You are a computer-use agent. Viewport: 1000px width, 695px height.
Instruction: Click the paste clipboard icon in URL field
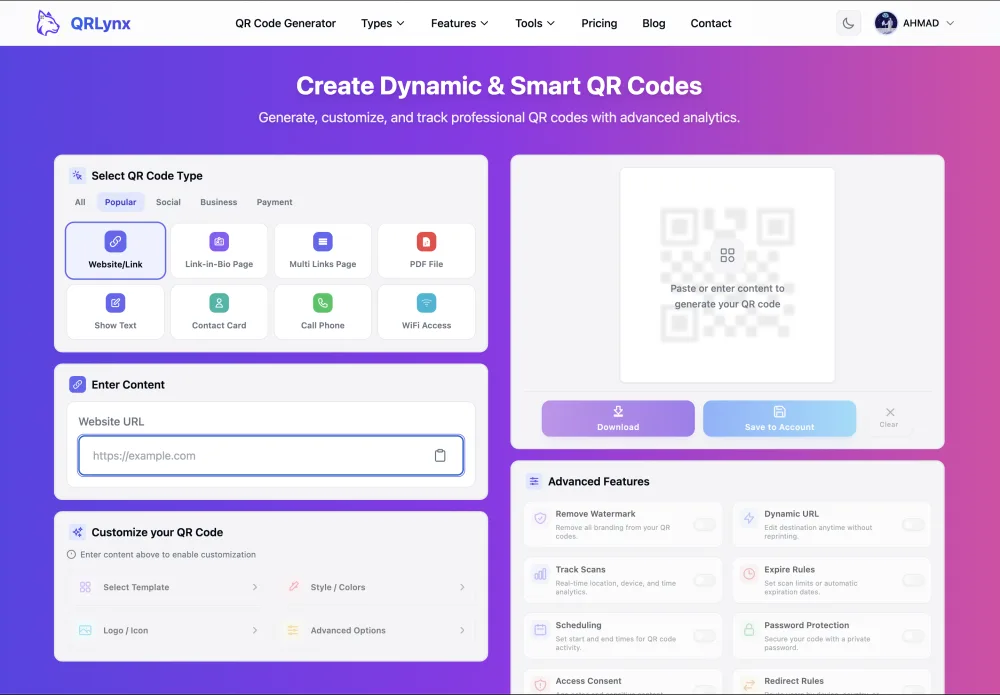[x=440, y=455]
